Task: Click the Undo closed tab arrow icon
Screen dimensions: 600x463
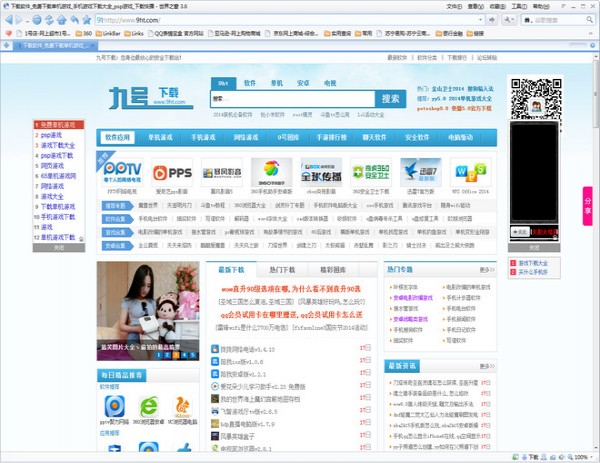Action: [74, 20]
